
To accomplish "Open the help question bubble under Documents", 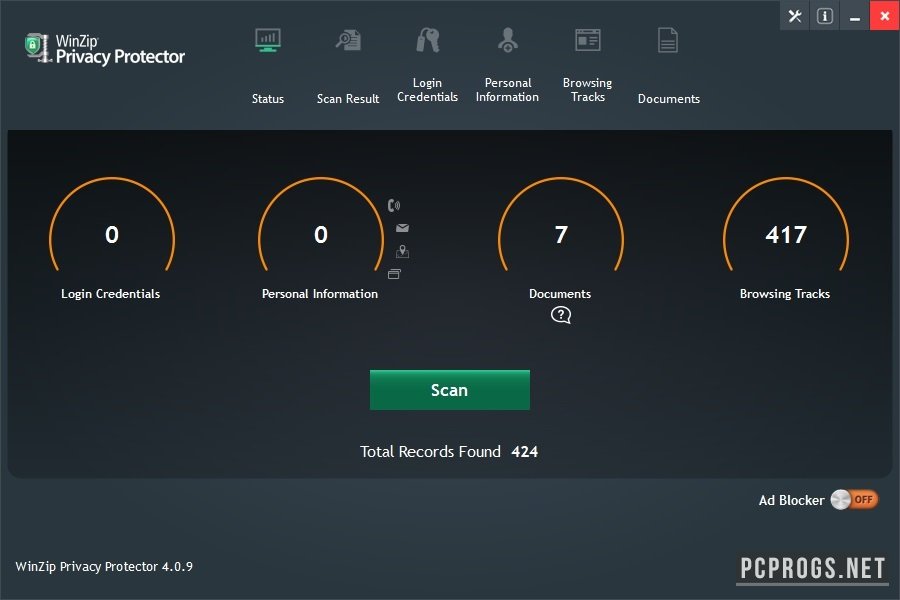I will (561, 316).
